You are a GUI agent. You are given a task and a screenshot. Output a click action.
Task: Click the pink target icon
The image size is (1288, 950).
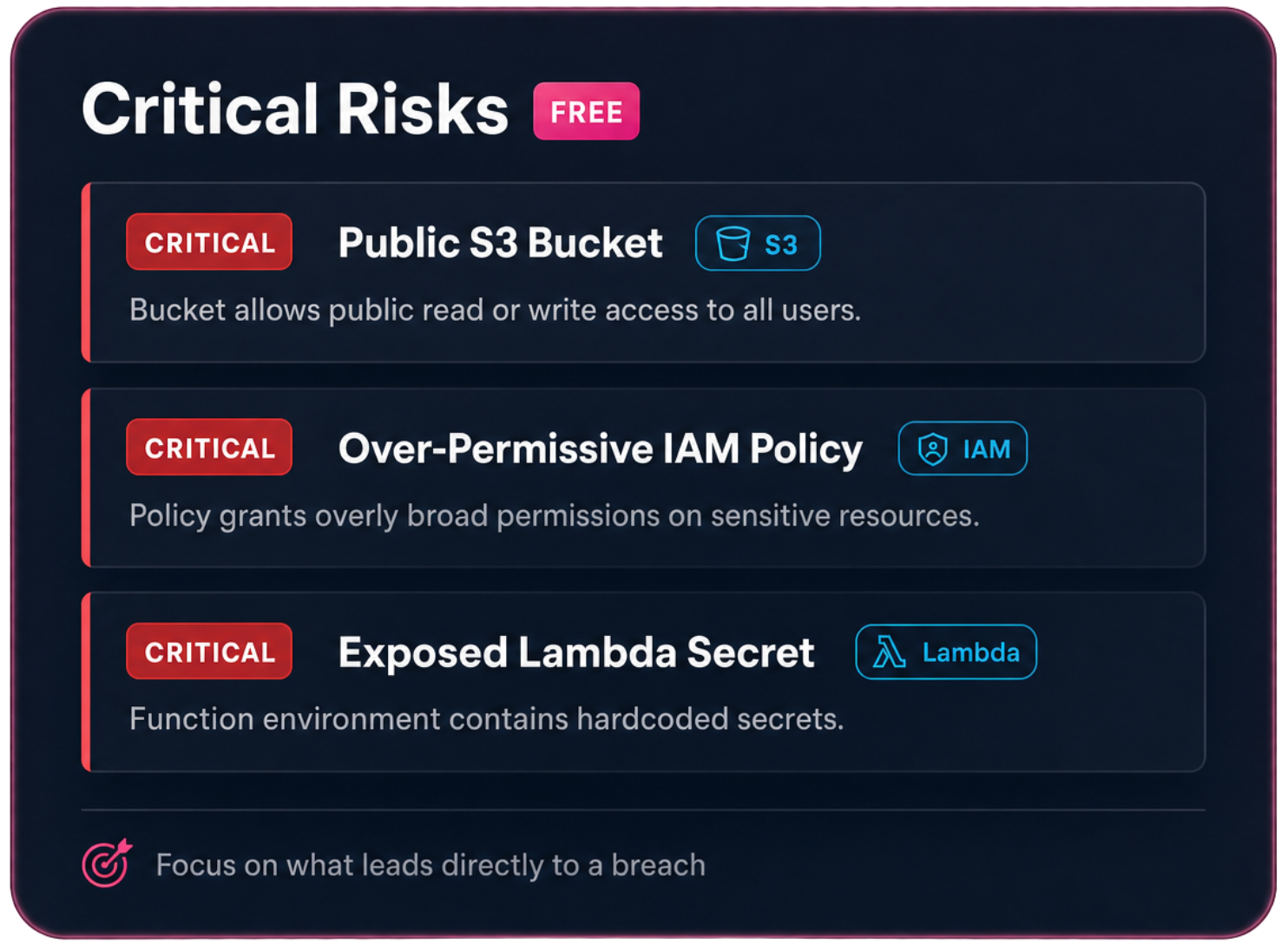pyautogui.click(x=107, y=862)
